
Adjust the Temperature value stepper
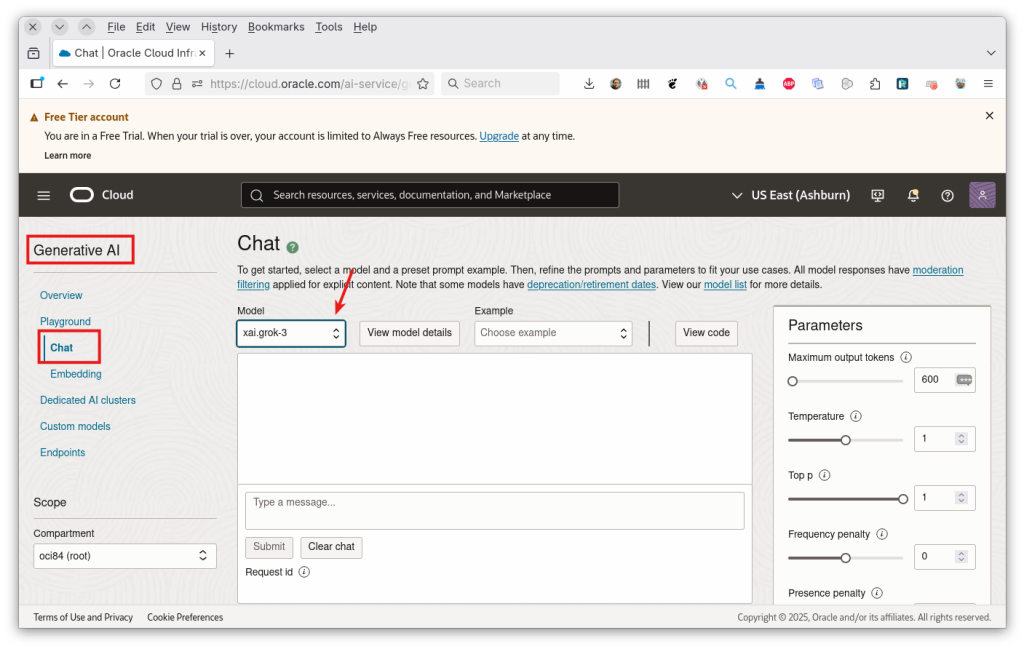coord(961,439)
